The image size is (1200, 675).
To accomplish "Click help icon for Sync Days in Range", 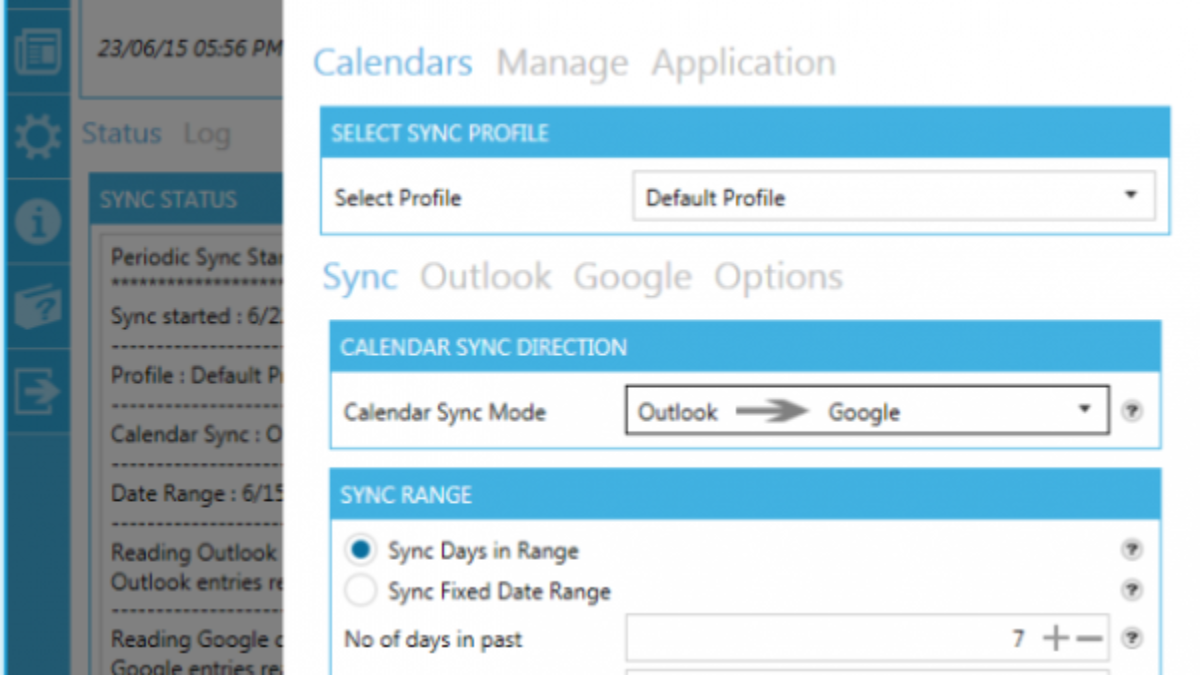I will [x=1131, y=549].
